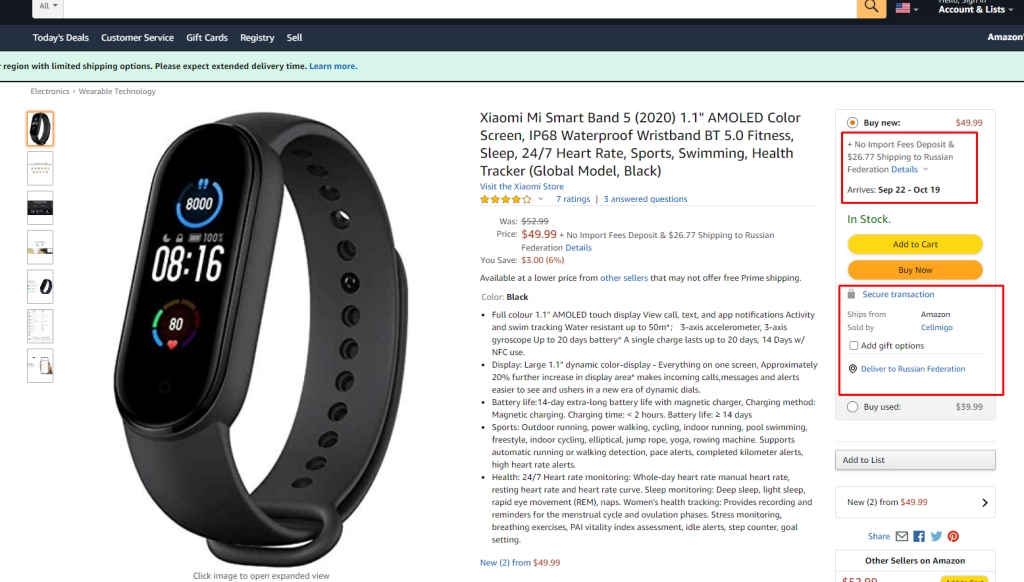This screenshot has width=1024, height=582.
Task: Open the All search category dropdown
Action: [48, 7]
